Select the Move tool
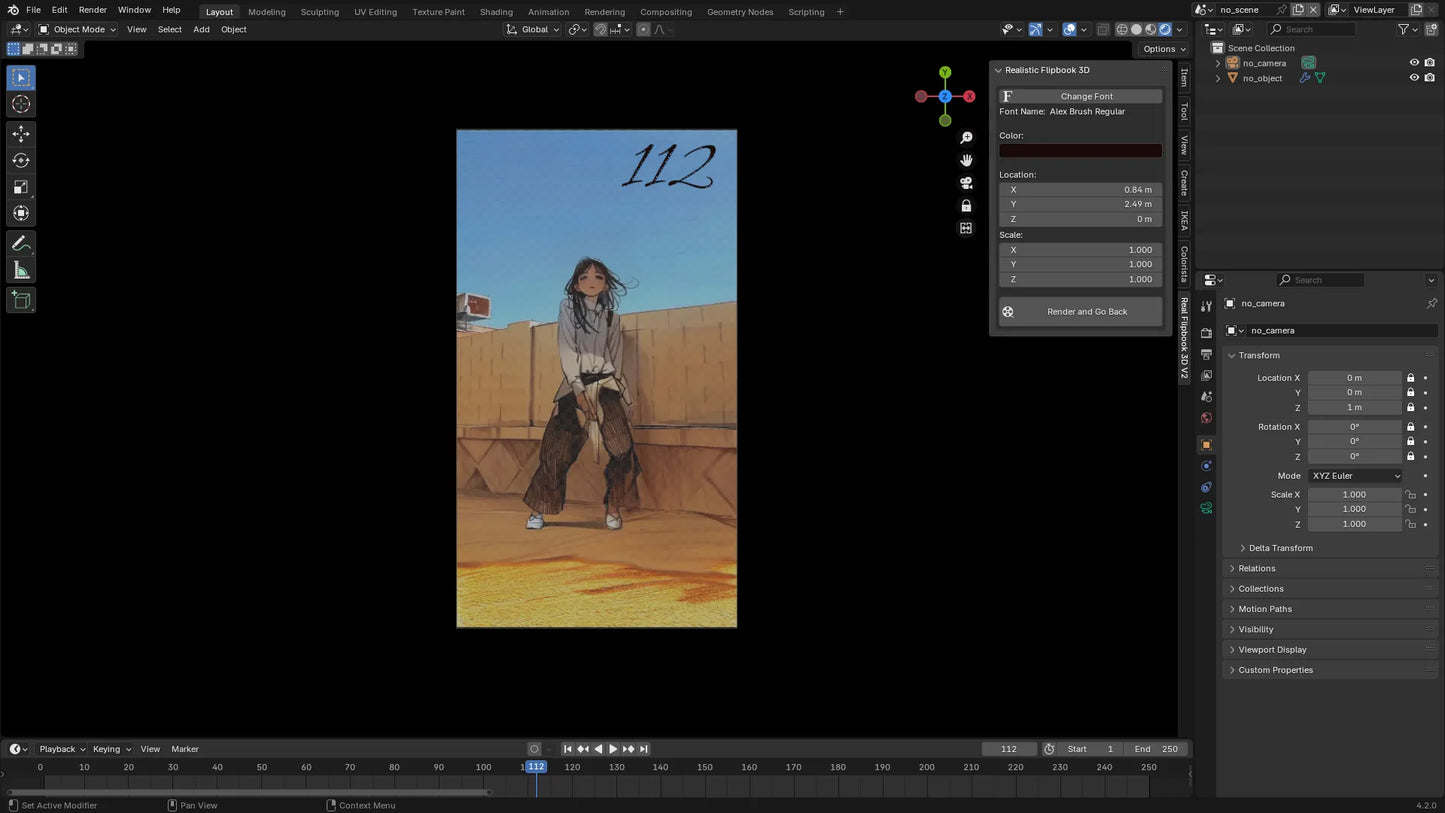Viewport: 1445px width, 813px height. 21,134
